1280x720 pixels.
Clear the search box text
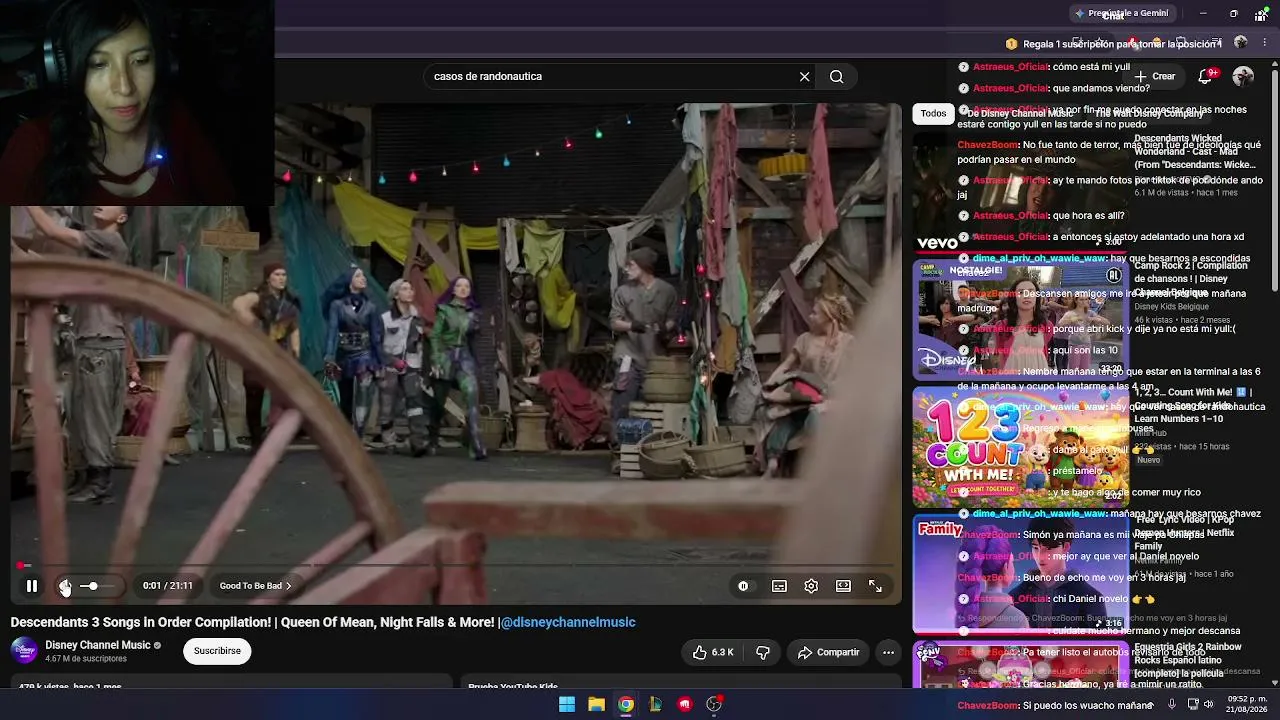pyautogui.click(x=804, y=76)
